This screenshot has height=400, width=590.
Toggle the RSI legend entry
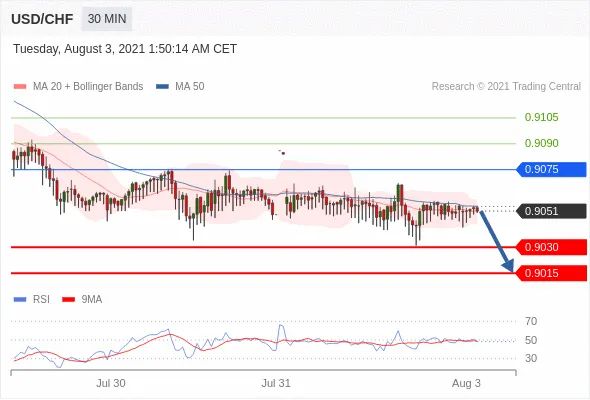(32, 300)
